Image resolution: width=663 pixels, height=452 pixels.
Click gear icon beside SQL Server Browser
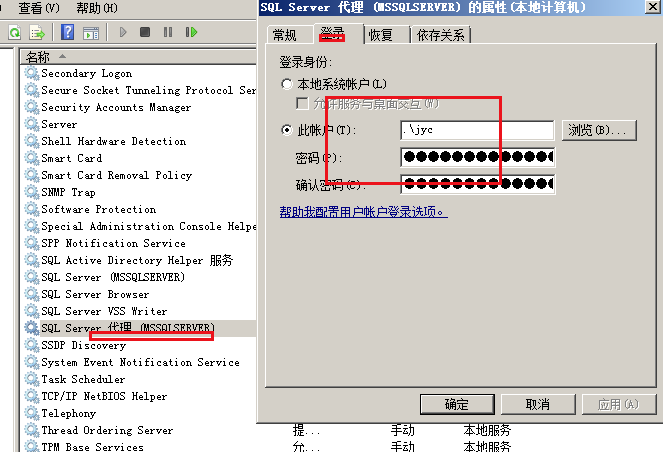32,294
